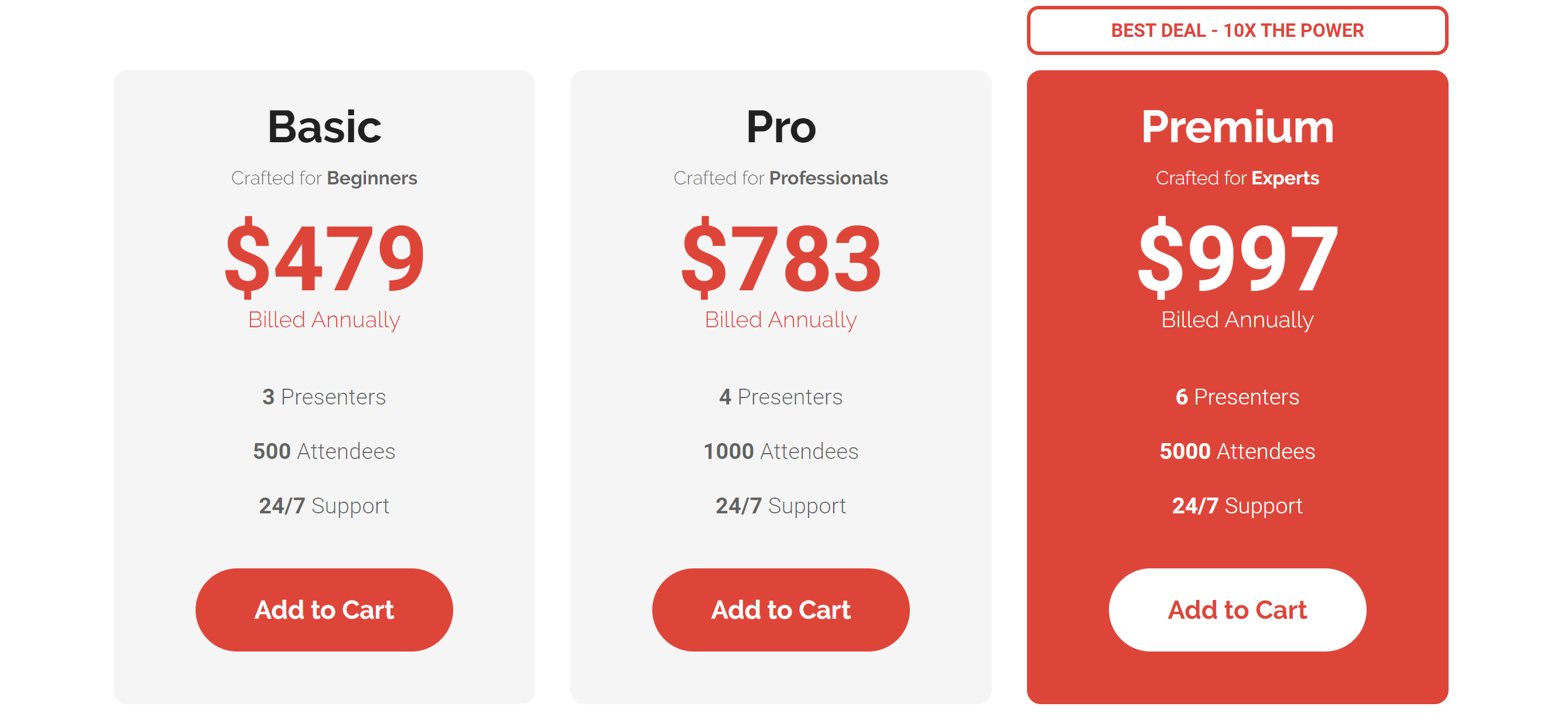The image size is (1568, 720).
Task: Click the Crafted for Beginners subtitle
Action: [x=324, y=178]
